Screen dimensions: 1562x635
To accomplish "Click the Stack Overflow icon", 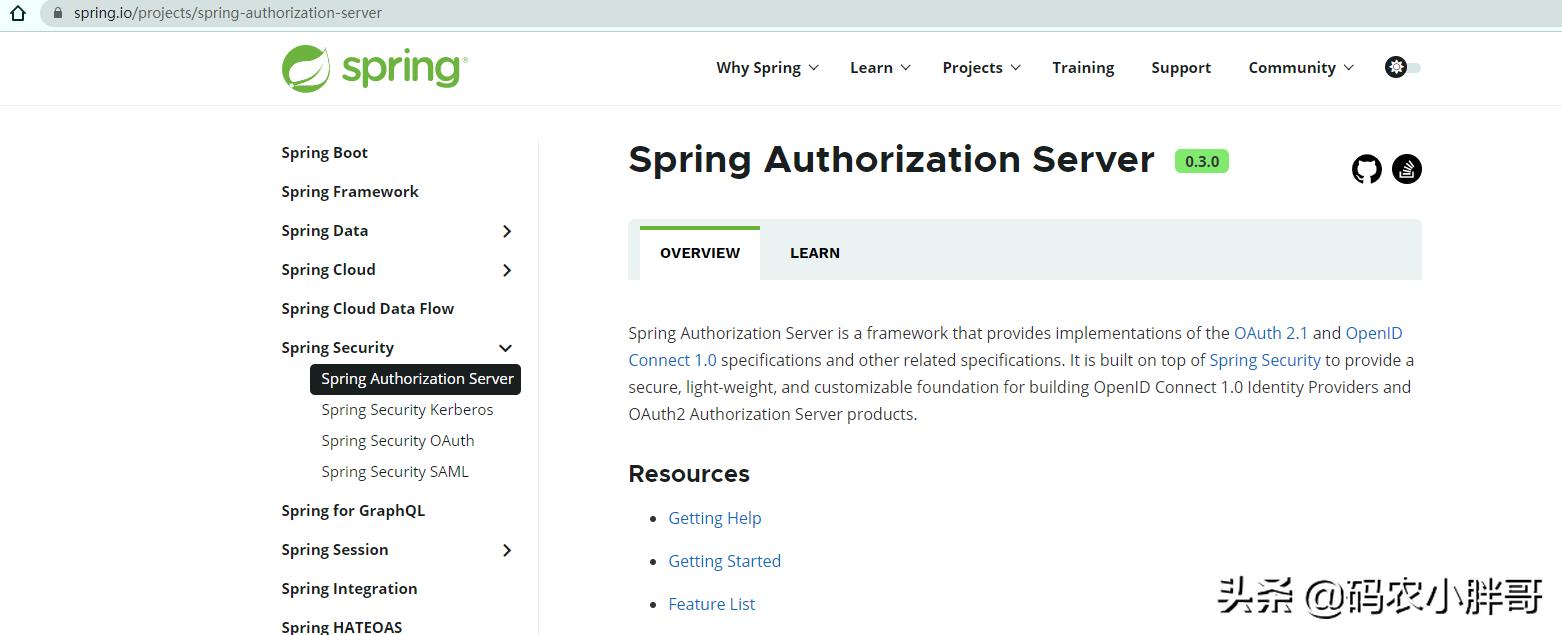I will click(1407, 168).
